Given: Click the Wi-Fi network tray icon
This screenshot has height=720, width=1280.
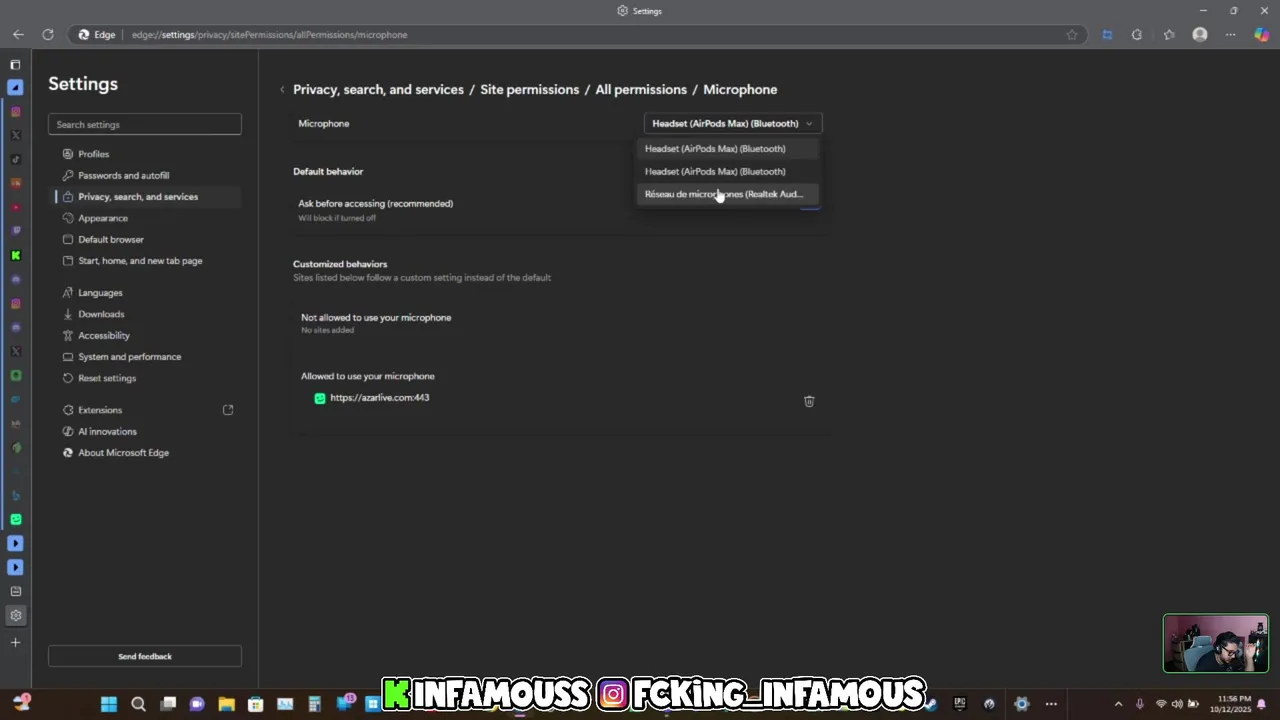Looking at the screenshot, I should tap(1161, 704).
